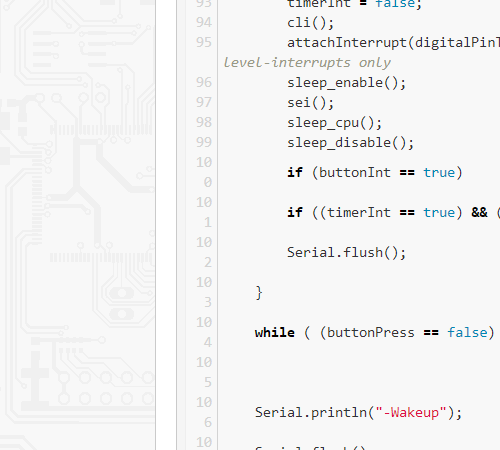
Task: Click line number 97
Action: point(204,103)
